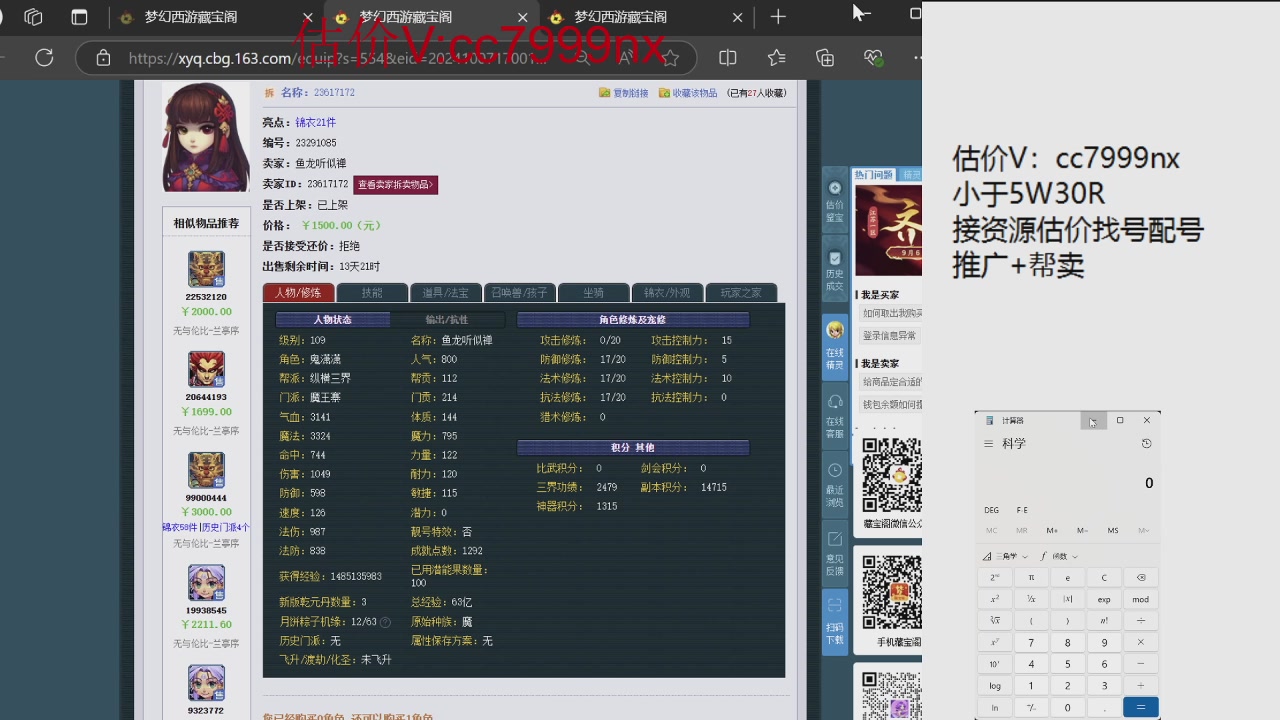
Task: Click the calculator multiply key
Action: (1141, 642)
